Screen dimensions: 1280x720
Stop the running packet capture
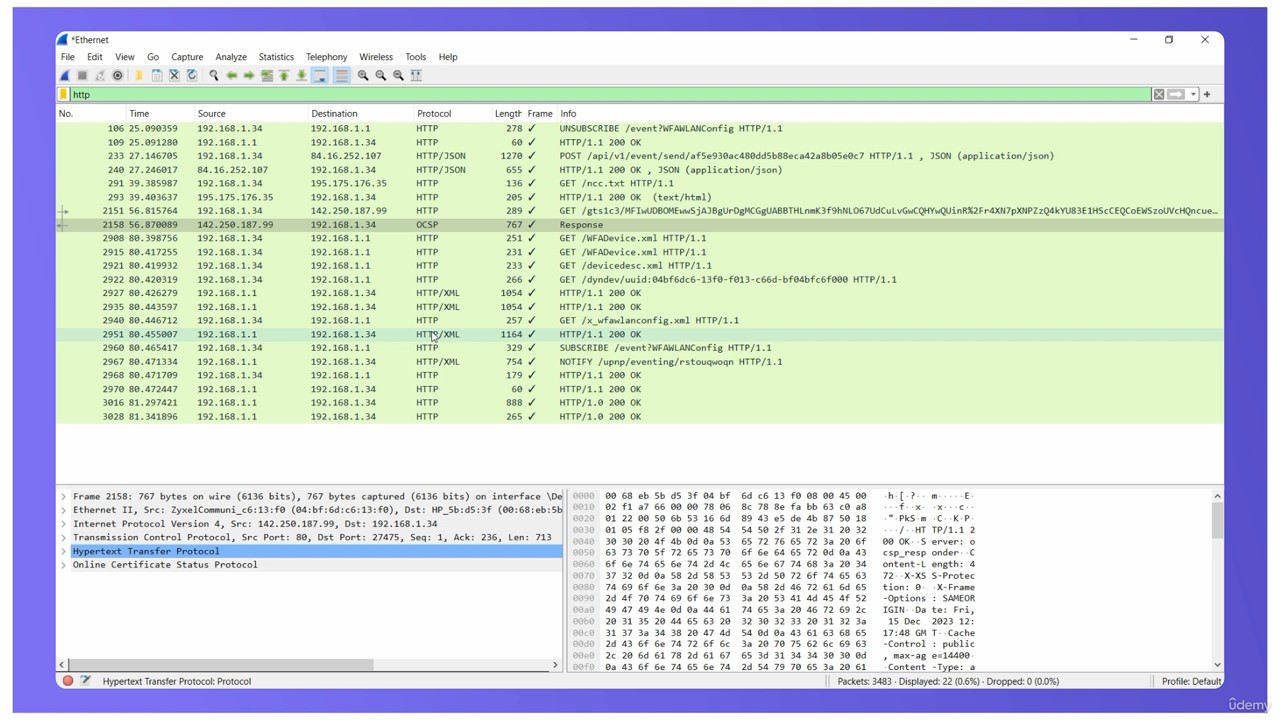coord(82,75)
